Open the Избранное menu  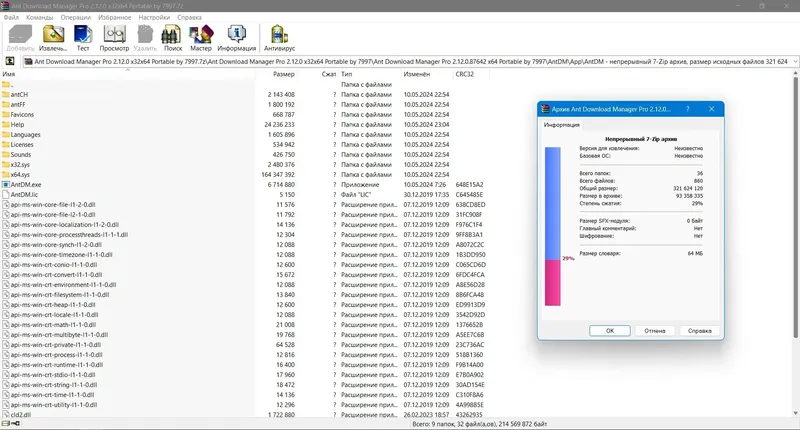click(x=114, y=17)
